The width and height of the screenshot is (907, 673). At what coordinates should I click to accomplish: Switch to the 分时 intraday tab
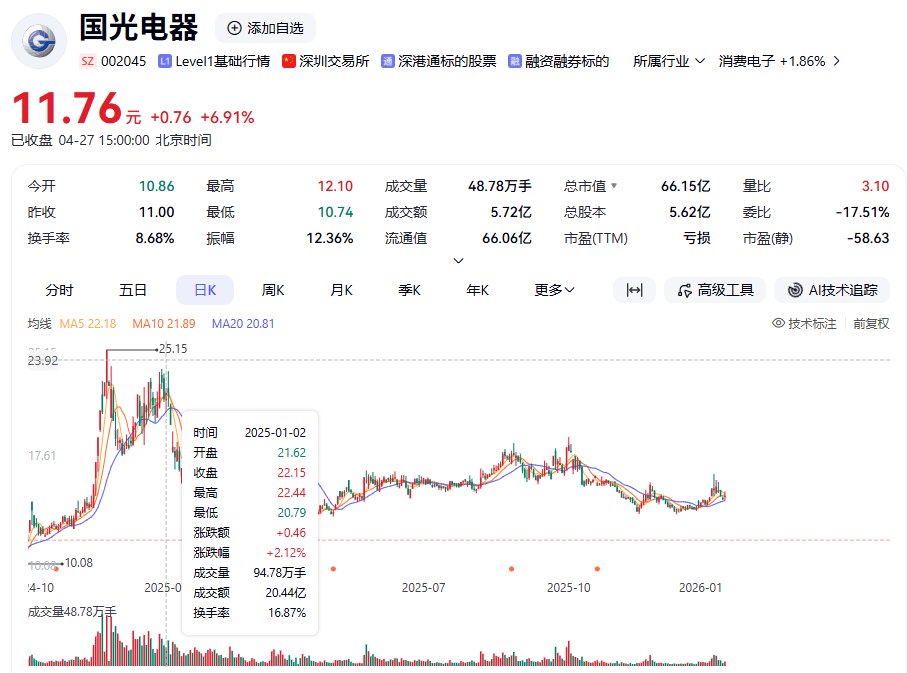tap(60, 289)
